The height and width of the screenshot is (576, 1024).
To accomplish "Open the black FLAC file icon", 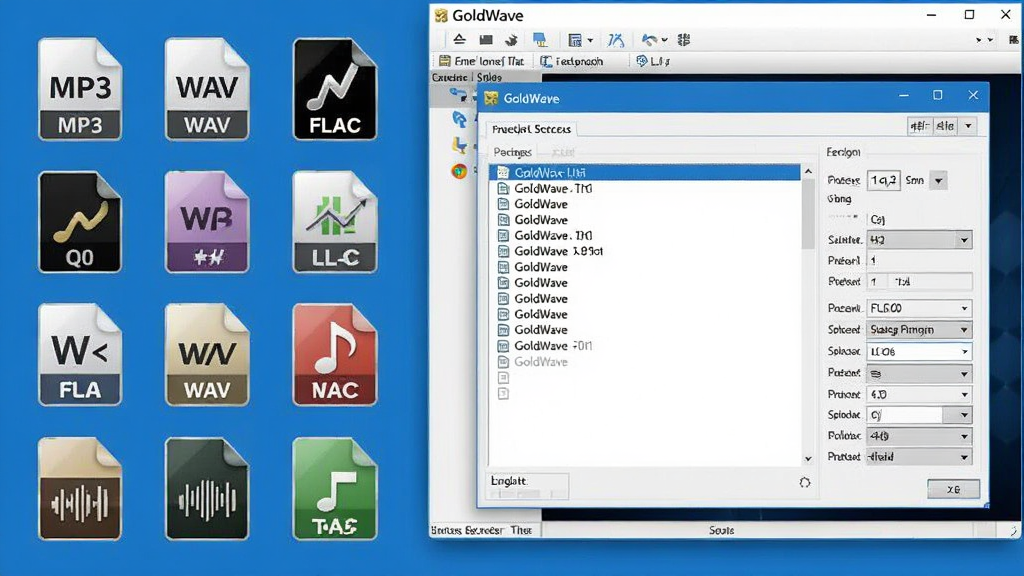I will click(x=335, y=88).
